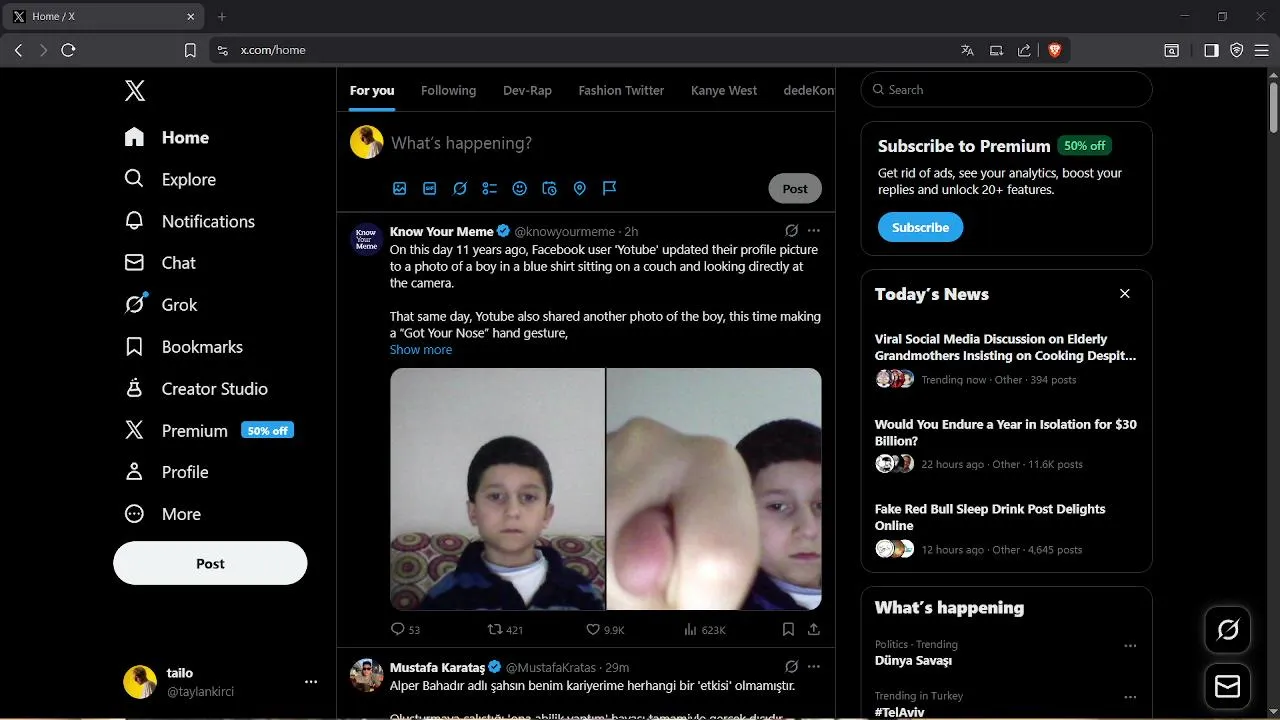1280x720 pixels.
Task: Add media image icon in composer
Action: 400,188
